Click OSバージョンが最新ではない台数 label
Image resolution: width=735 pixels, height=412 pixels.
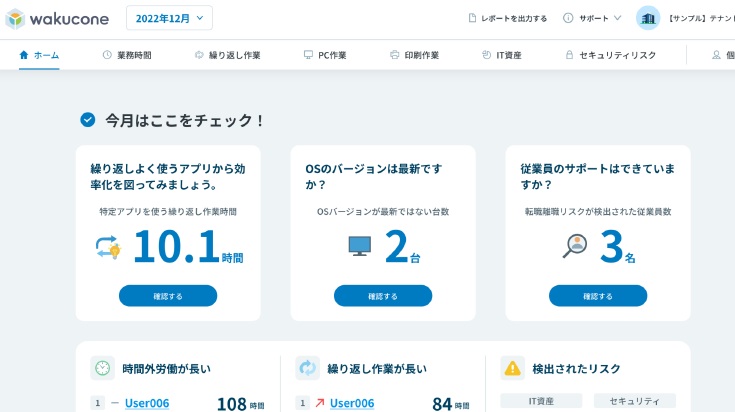383,211
